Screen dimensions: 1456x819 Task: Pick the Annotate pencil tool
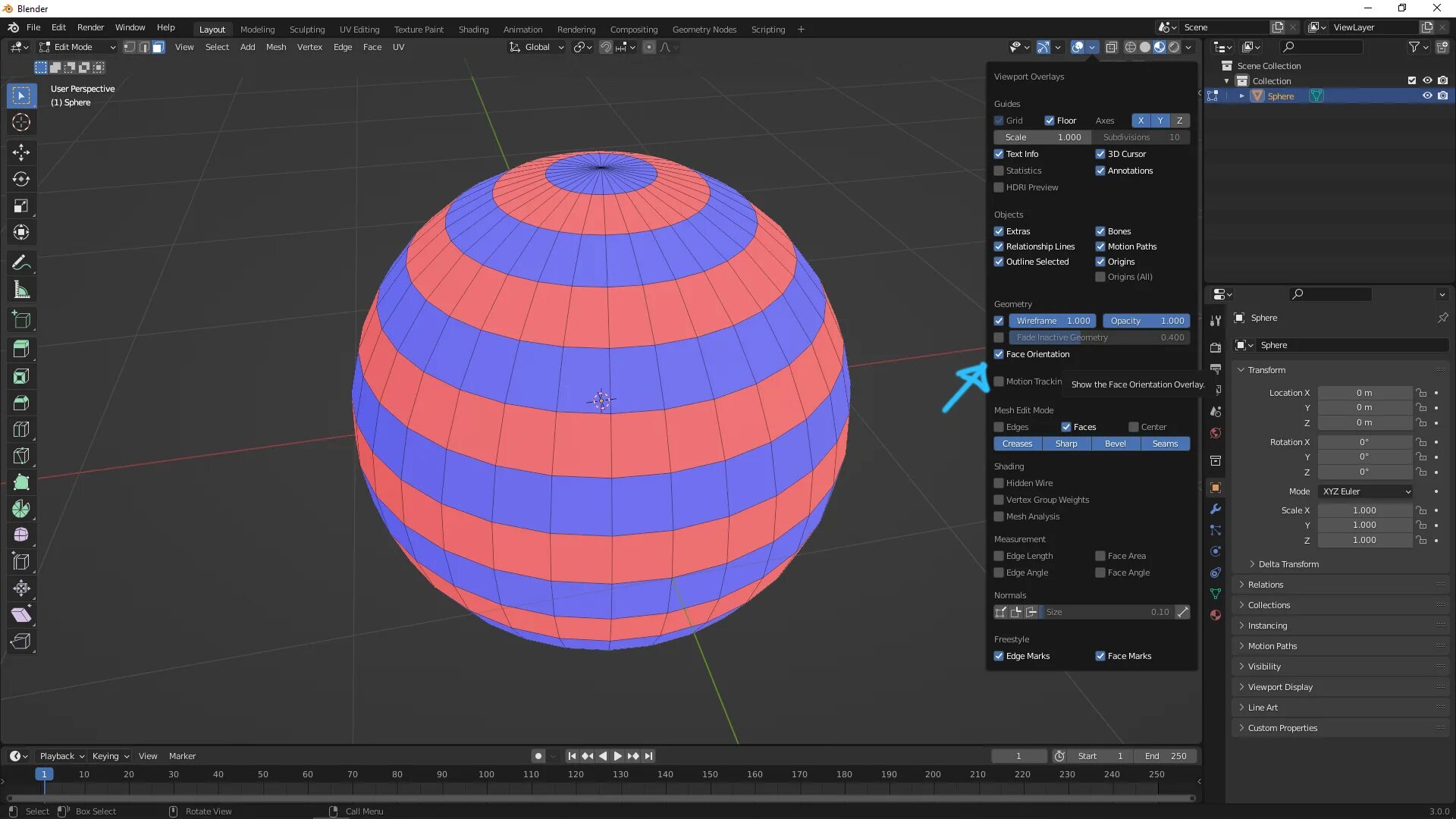click(21, 263)
